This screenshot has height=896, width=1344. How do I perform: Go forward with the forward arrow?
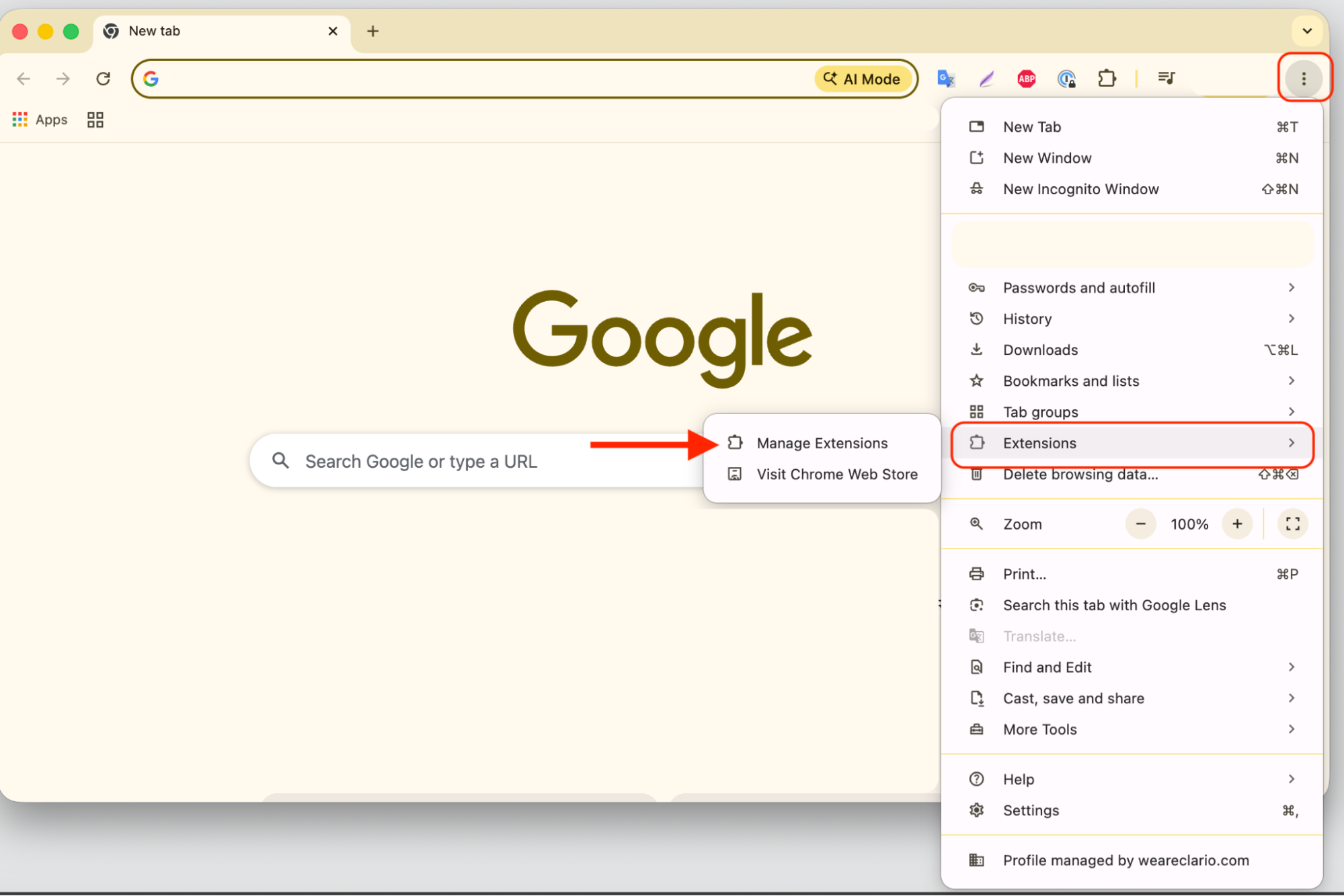click(x=63, y=79)
